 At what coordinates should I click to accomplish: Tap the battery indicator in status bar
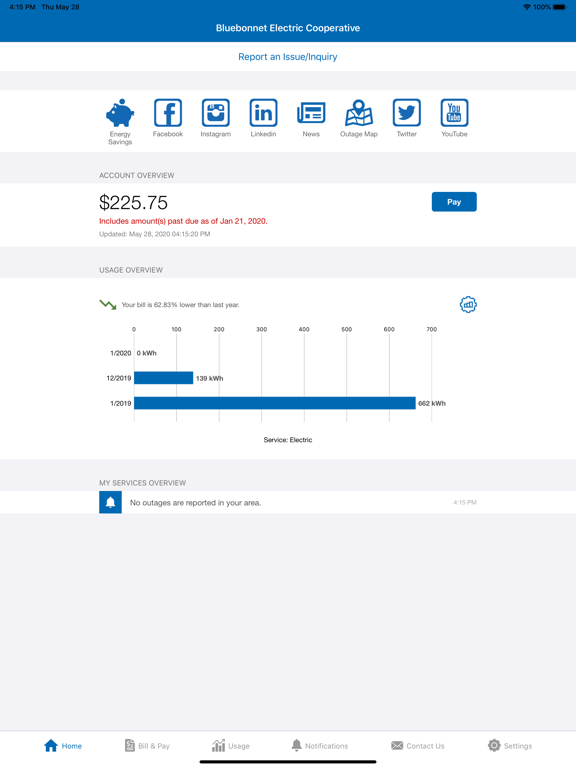pos(560,7)
